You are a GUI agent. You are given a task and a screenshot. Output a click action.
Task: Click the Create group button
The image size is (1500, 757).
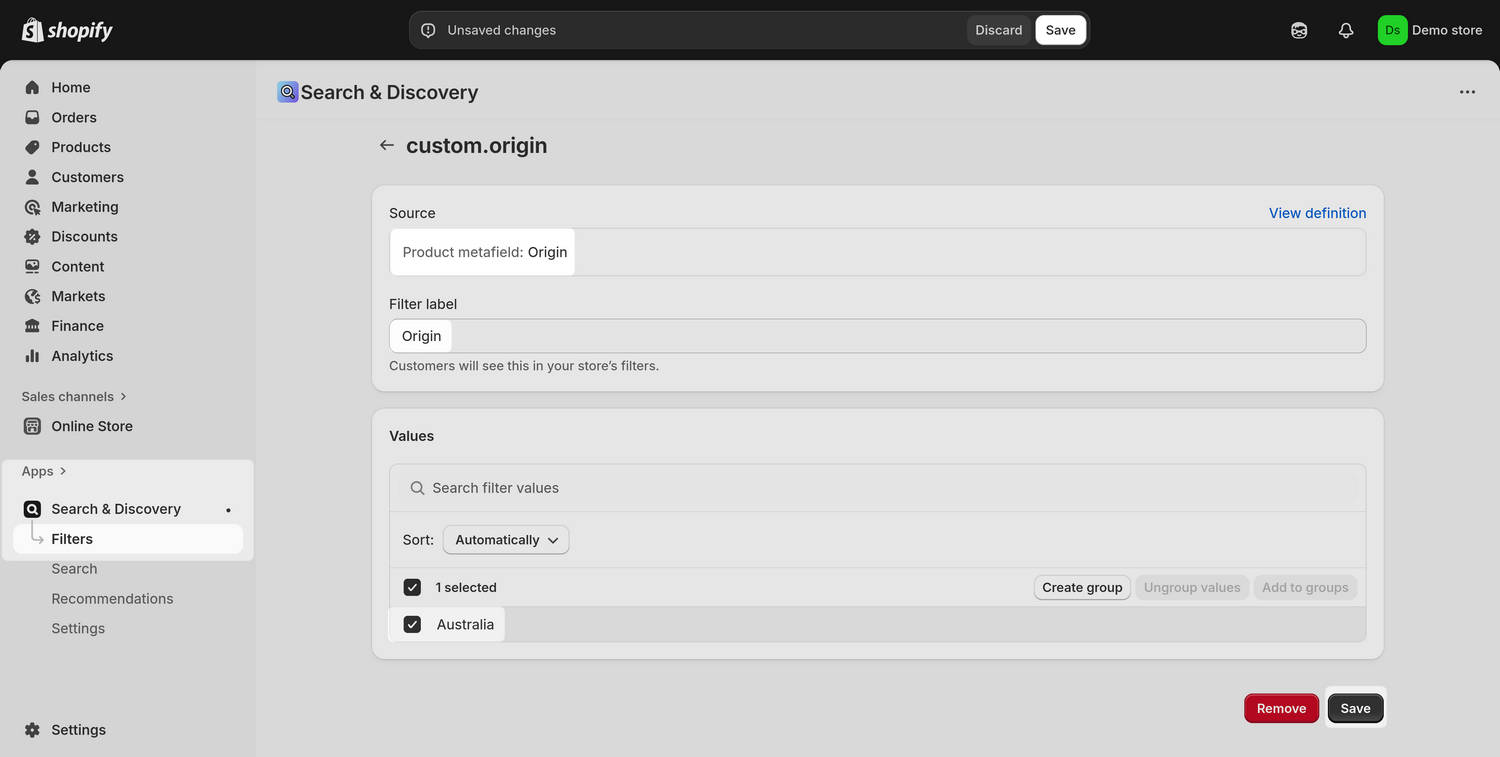click(1081, 587)
